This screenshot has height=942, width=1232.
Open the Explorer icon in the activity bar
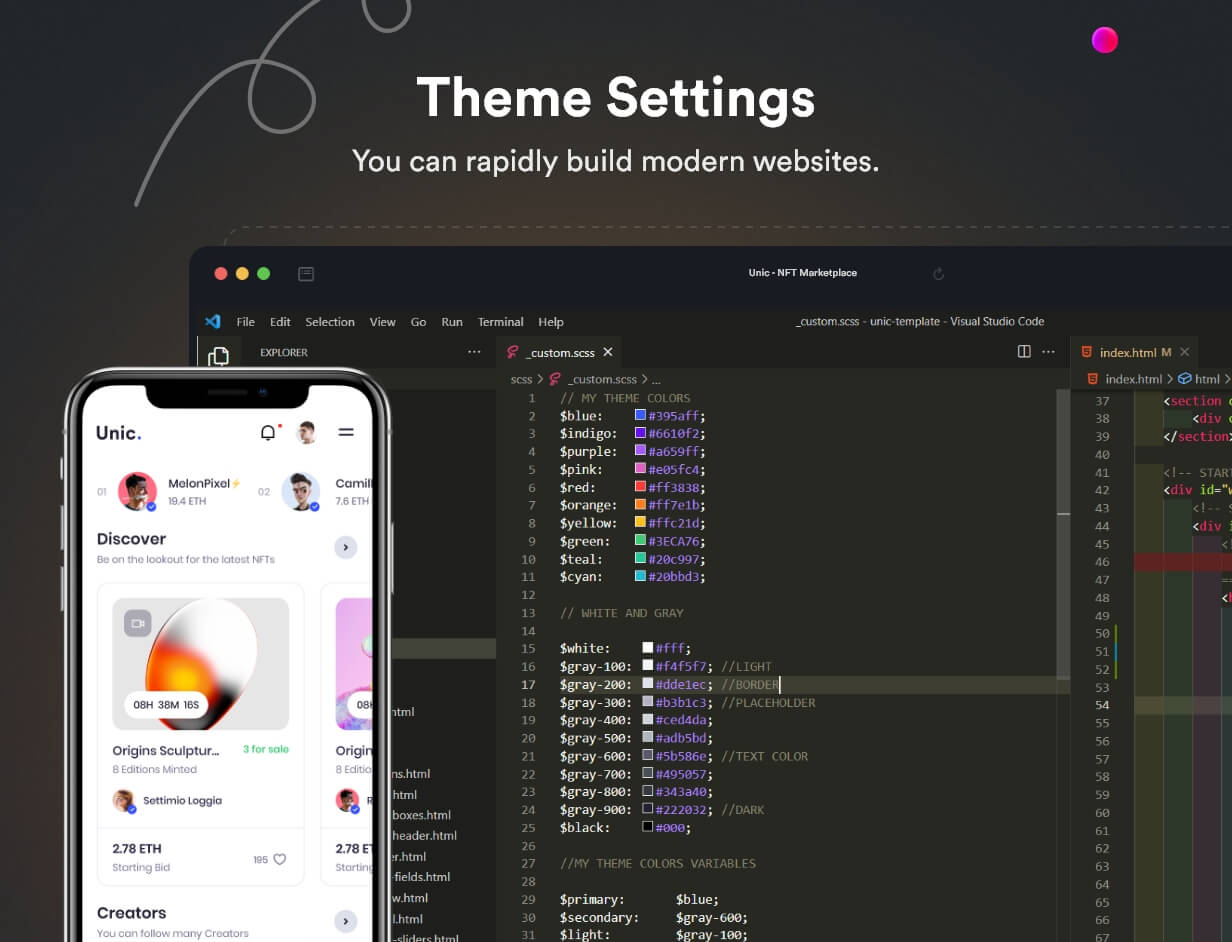point(218,355)
